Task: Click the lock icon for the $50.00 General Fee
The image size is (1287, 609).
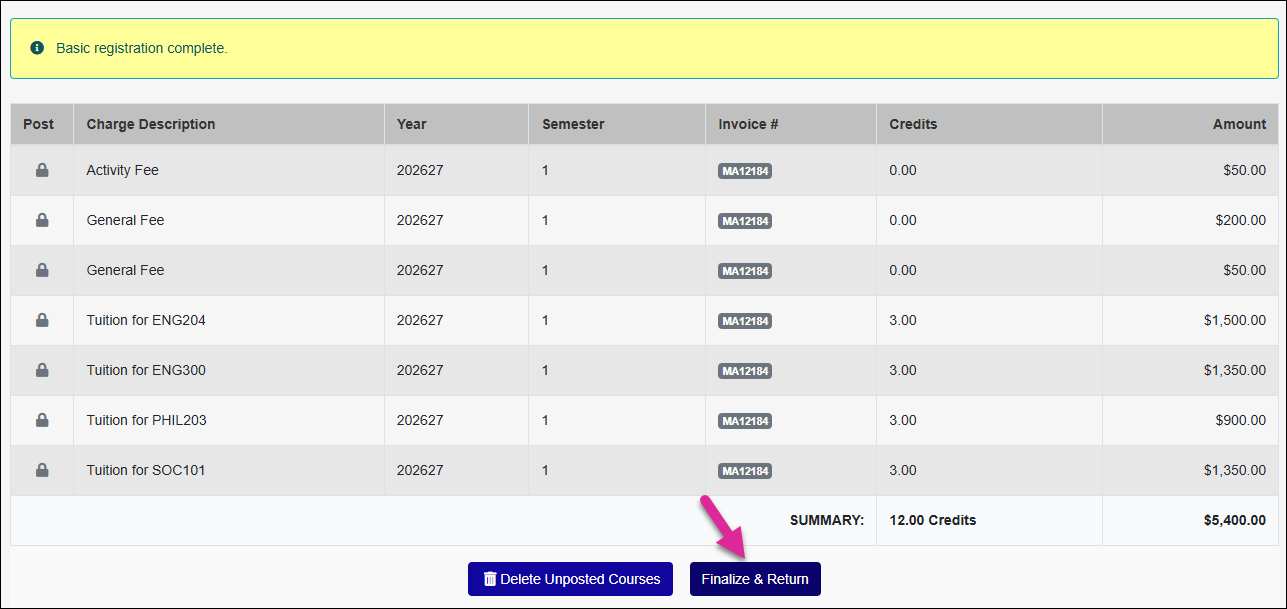Action: (x=42, y=270)
